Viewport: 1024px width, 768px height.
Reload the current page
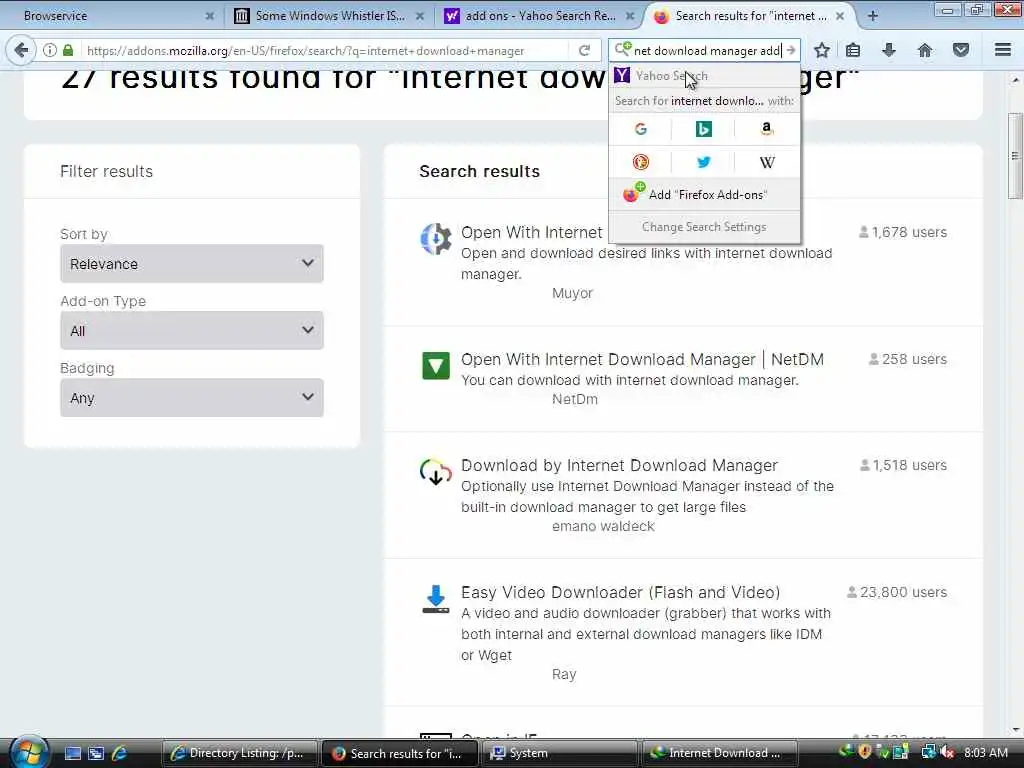tap(584, 50)
